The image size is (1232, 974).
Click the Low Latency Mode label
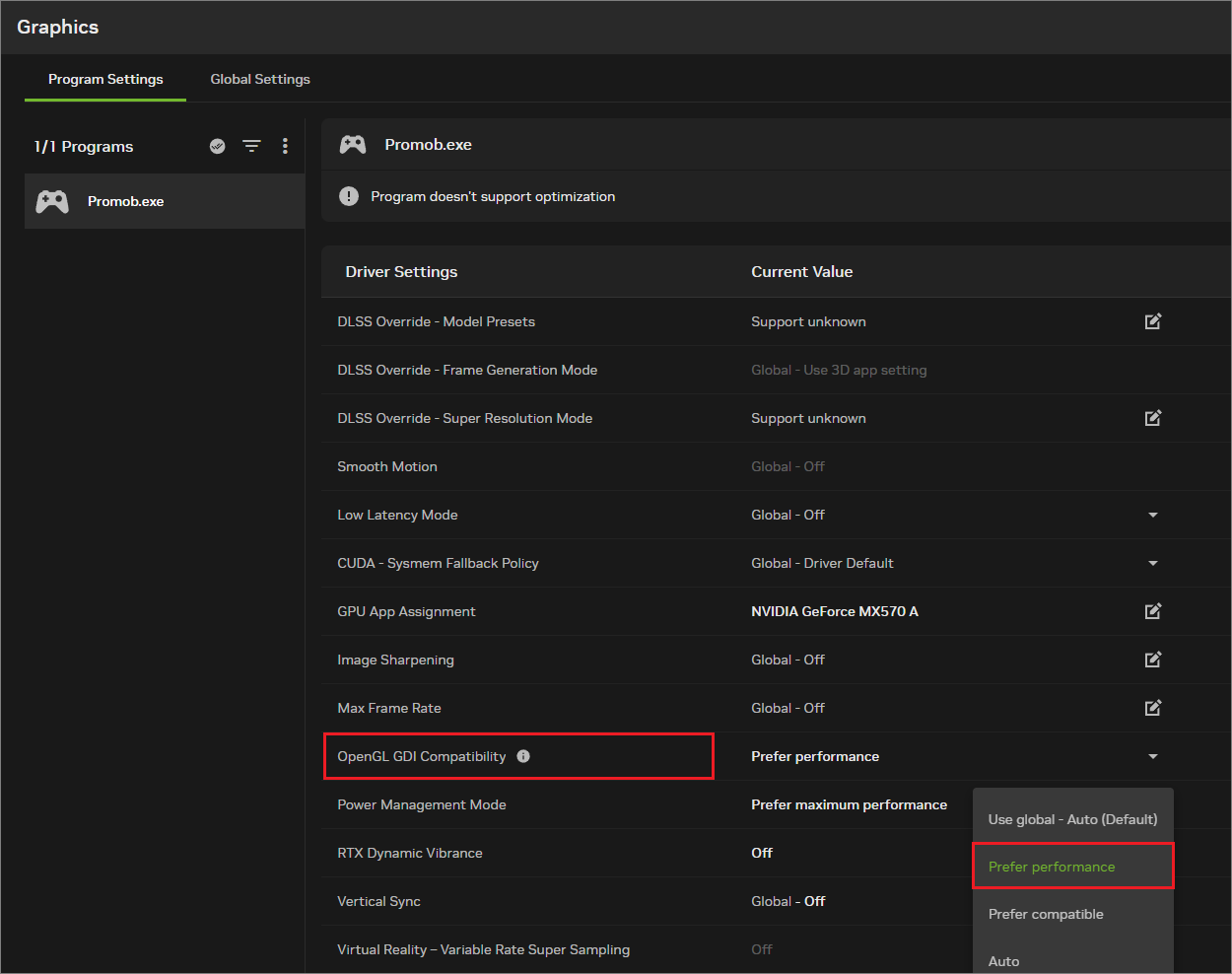tap(397, 515)
